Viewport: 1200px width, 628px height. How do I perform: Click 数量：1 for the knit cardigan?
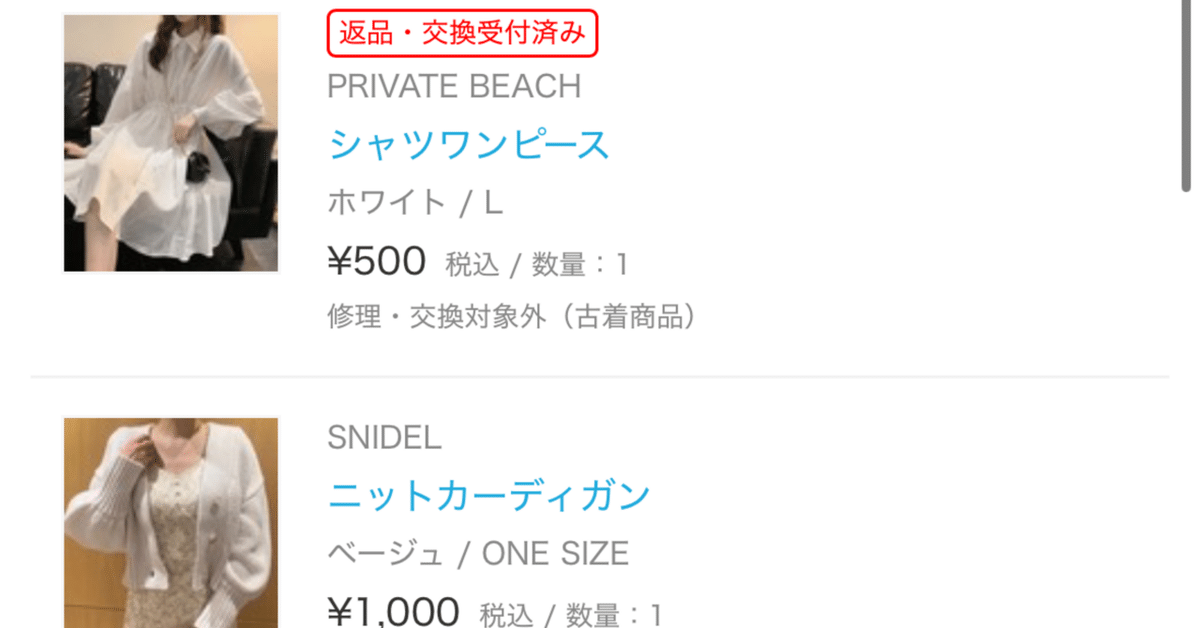(x=614, y=614)
